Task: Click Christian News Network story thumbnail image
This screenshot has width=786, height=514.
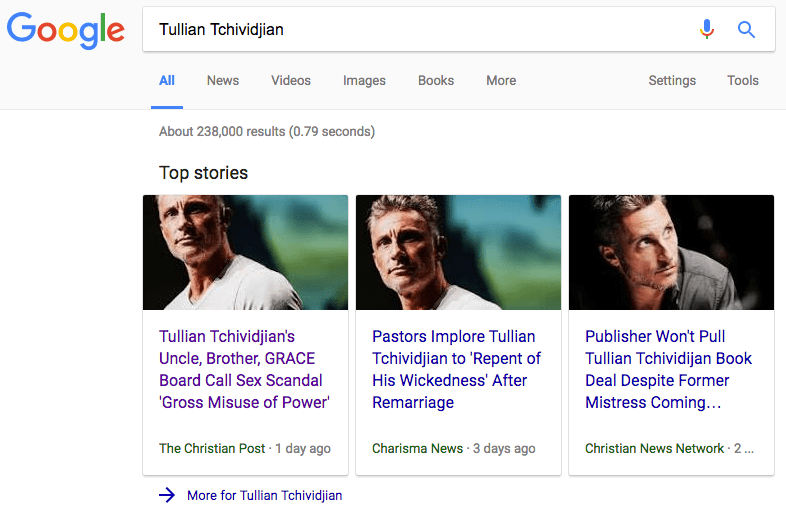Action: coord(672,252)
